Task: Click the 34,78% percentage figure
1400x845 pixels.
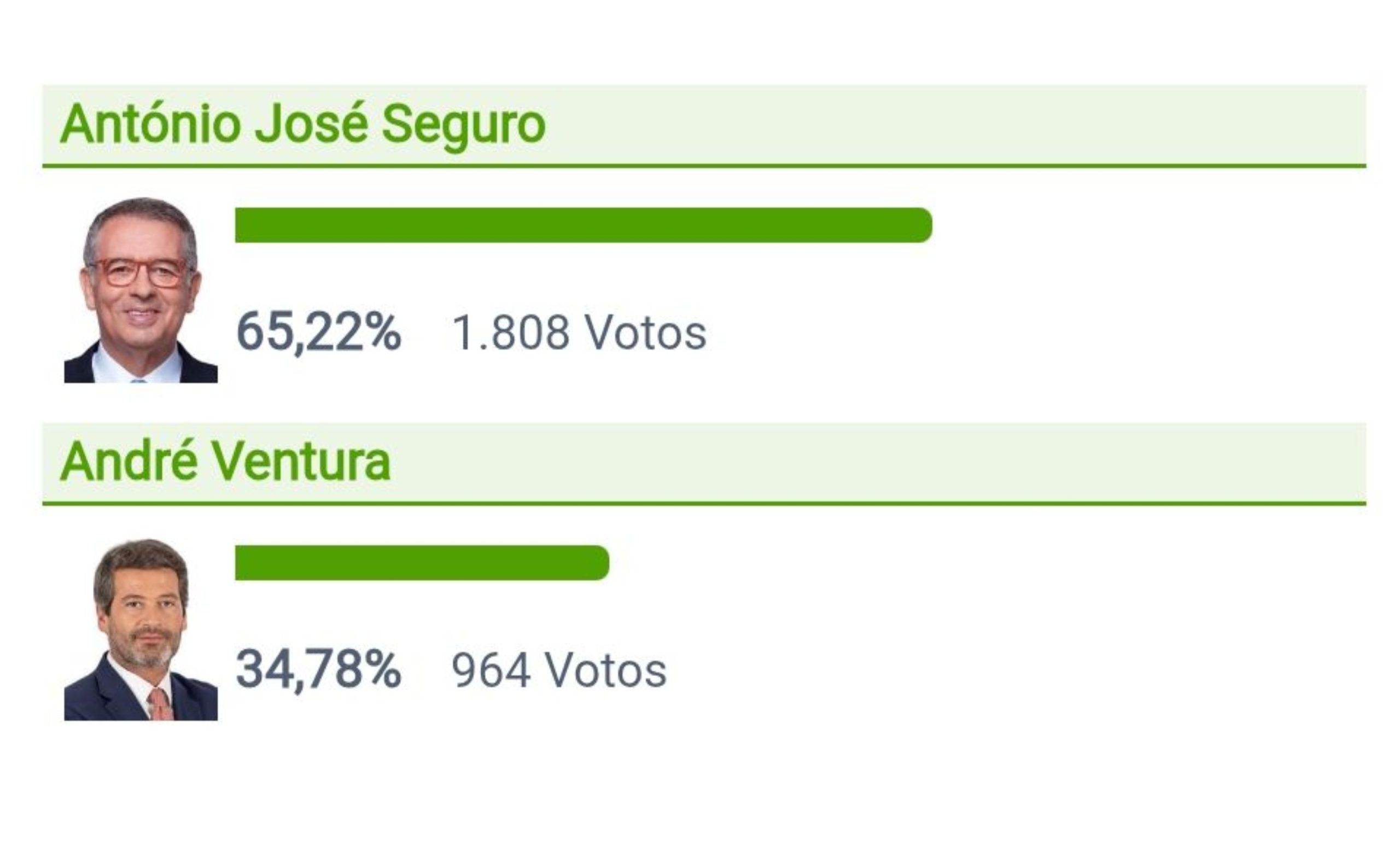Action: point(319,670)
